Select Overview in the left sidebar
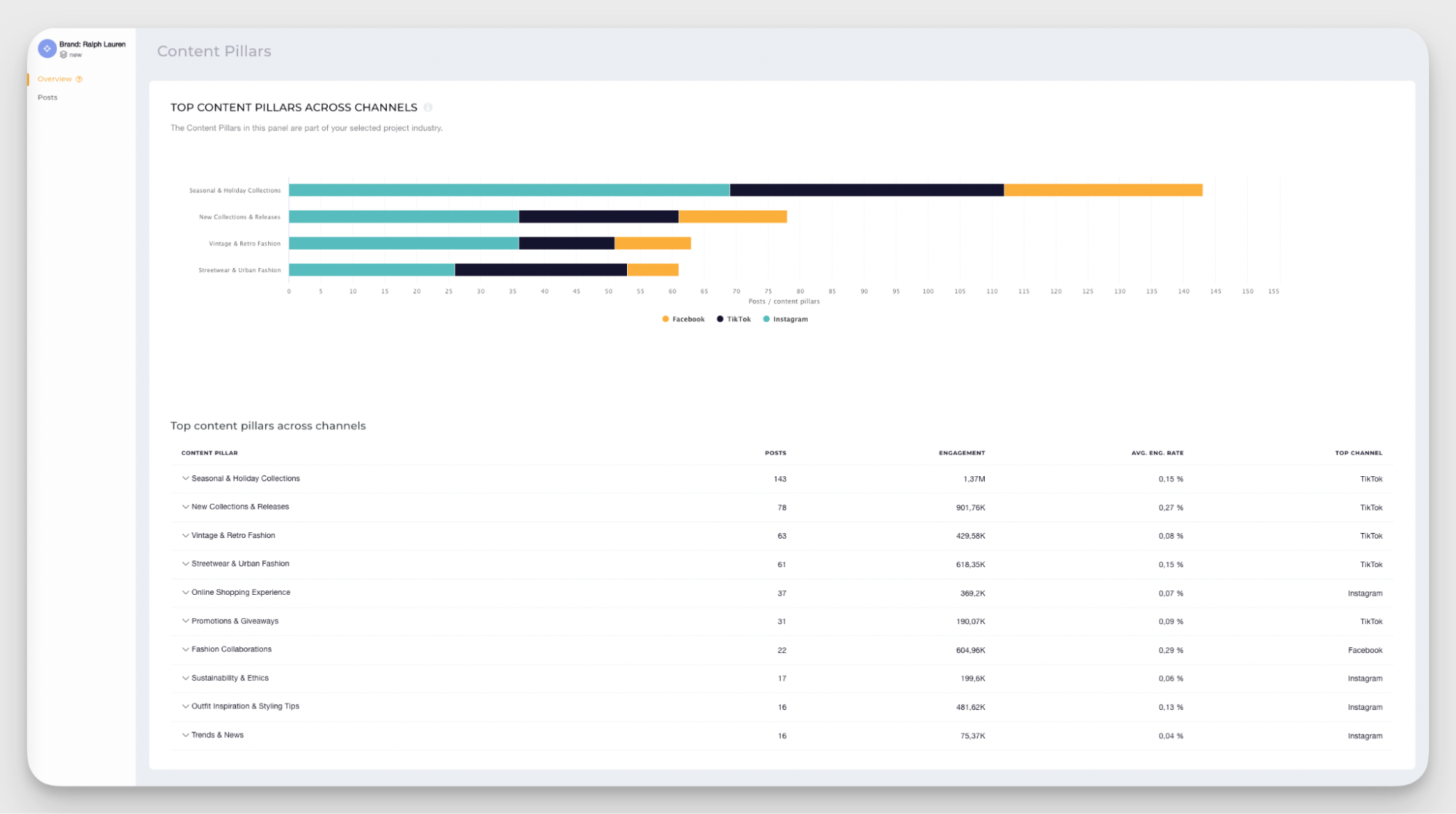The width and height of the screenshot is (1456, 814). [55, 79]
